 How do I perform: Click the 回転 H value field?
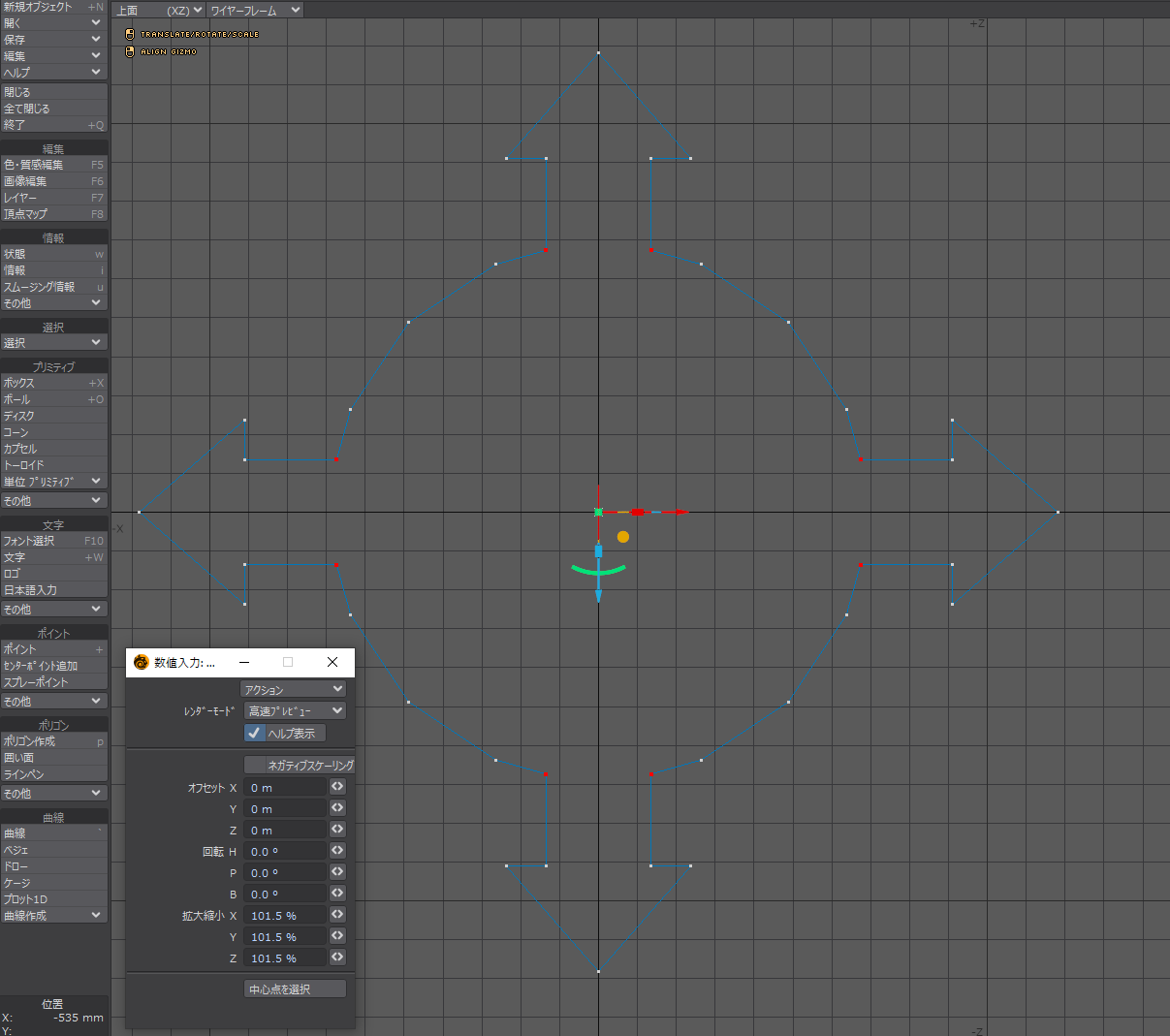pyautogui.click(x=285, y=851)
